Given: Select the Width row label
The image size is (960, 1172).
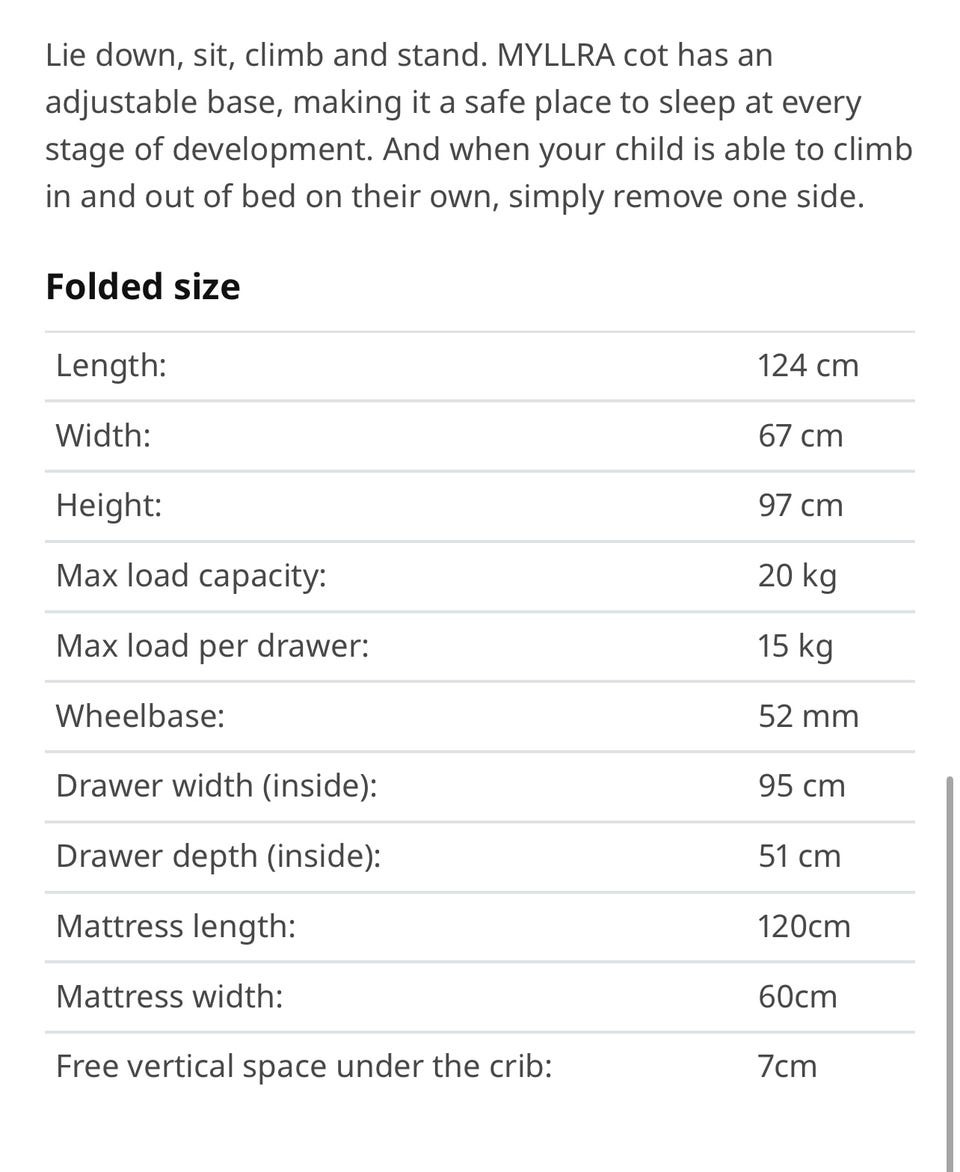Looking at the screenshot, I should (x=103, y=436).
